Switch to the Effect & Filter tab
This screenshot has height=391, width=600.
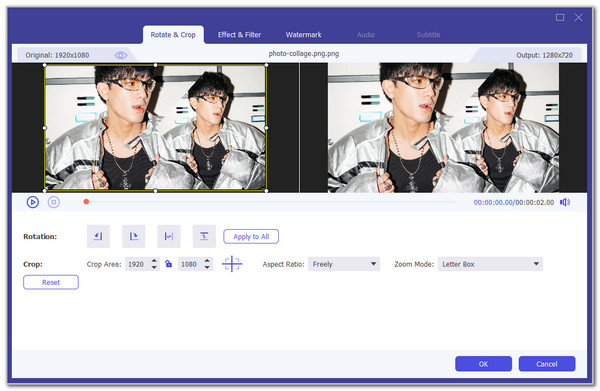(x=240, y=35)
